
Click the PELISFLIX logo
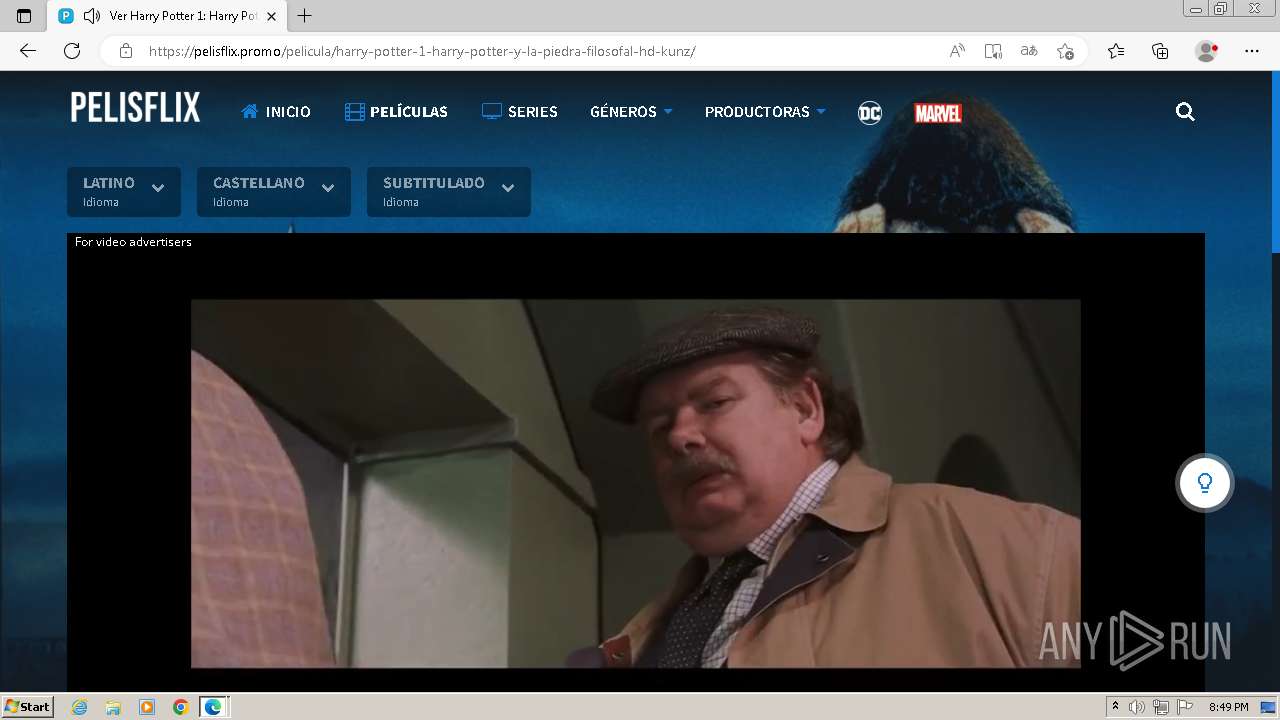coord(135,108)
